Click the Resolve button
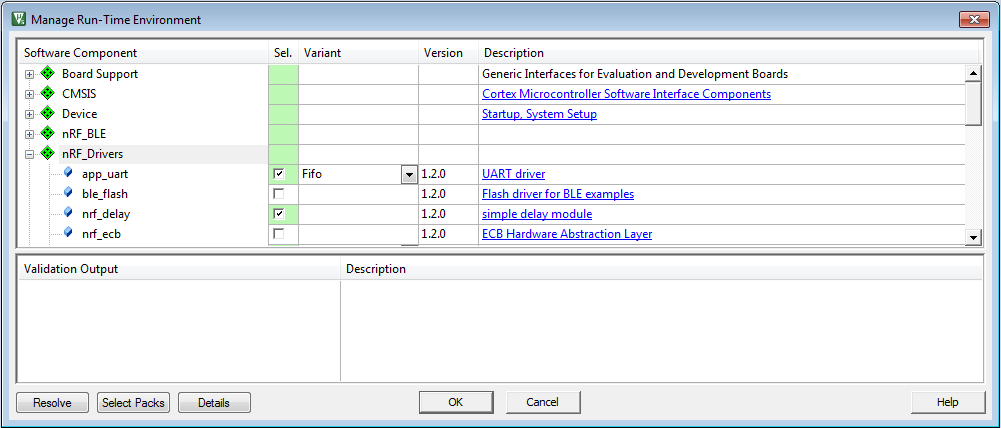 tap(52, 402)
